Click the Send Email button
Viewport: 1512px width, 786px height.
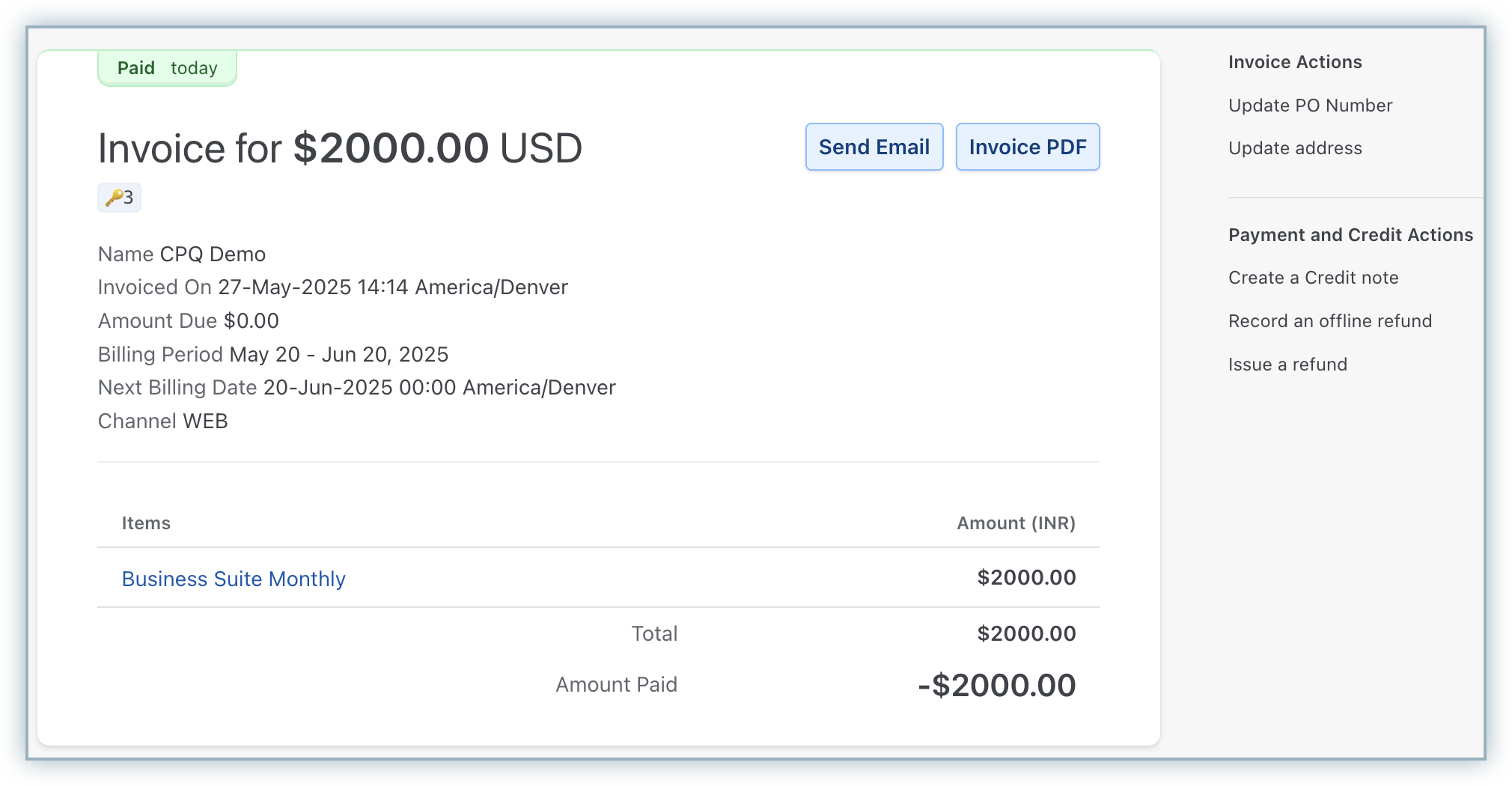874,147
